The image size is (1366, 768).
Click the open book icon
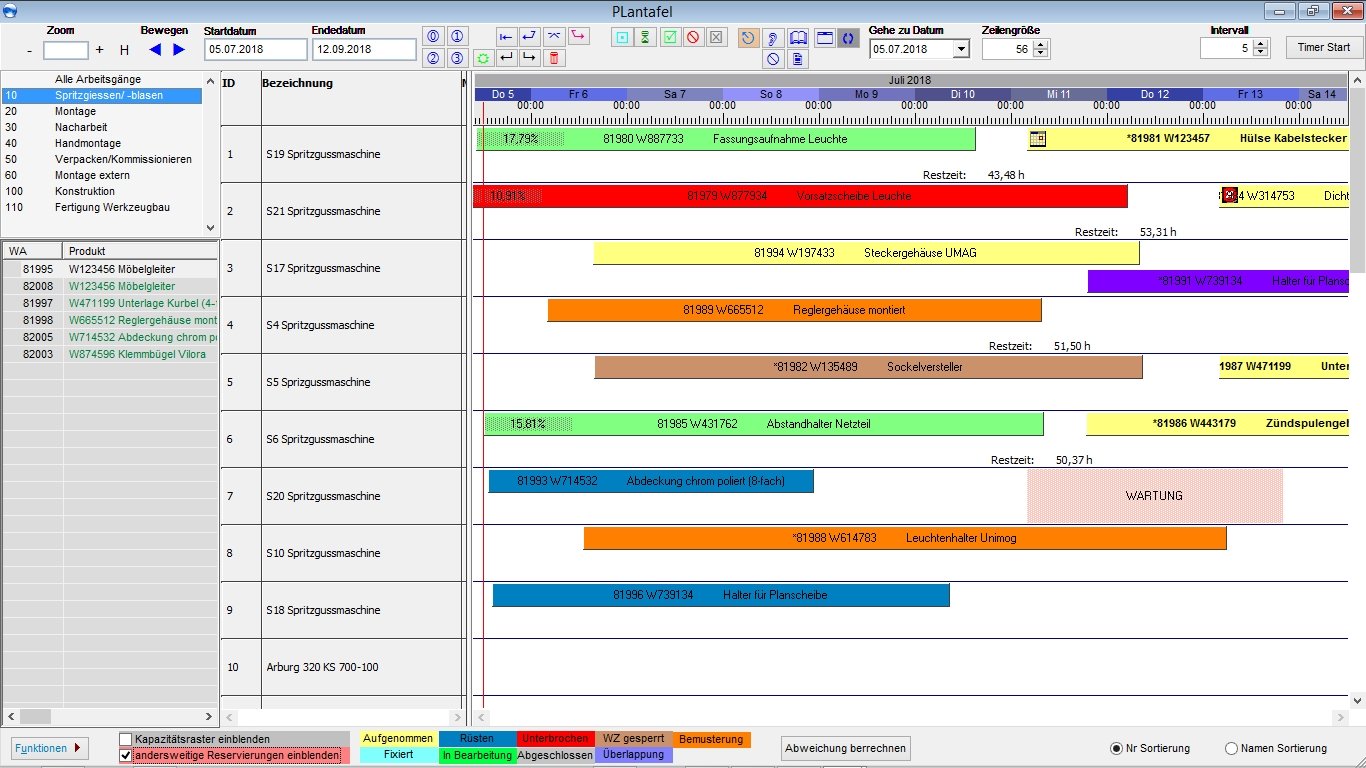798,38
